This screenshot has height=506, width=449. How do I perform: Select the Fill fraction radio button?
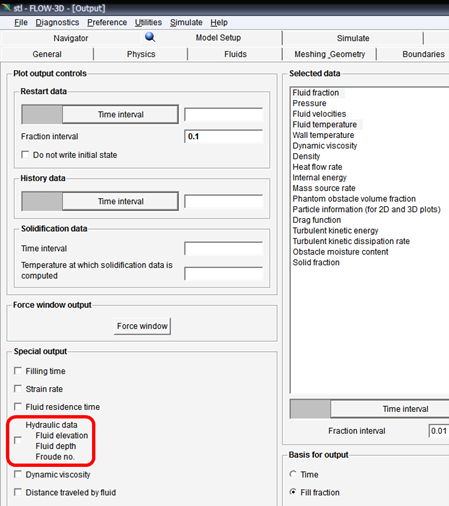293,492
